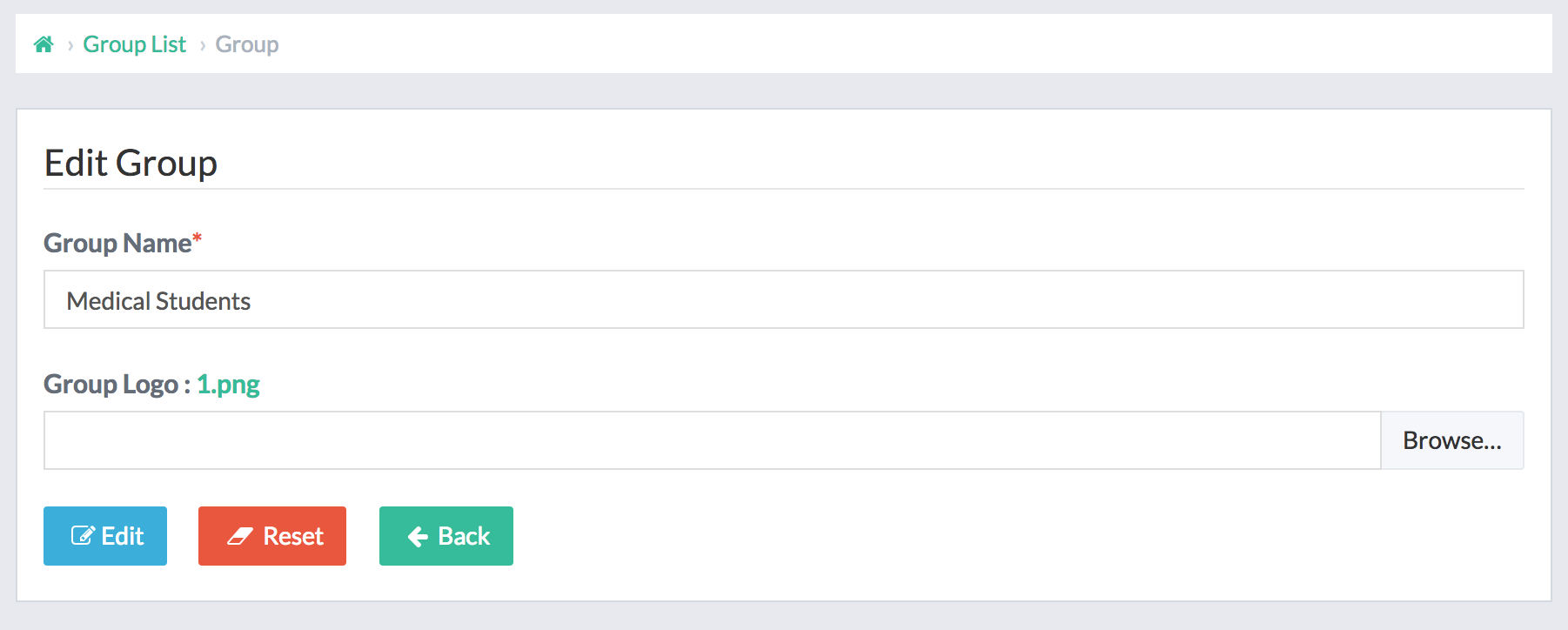
Task: Click the green Back button
Action: pos(446,536)
